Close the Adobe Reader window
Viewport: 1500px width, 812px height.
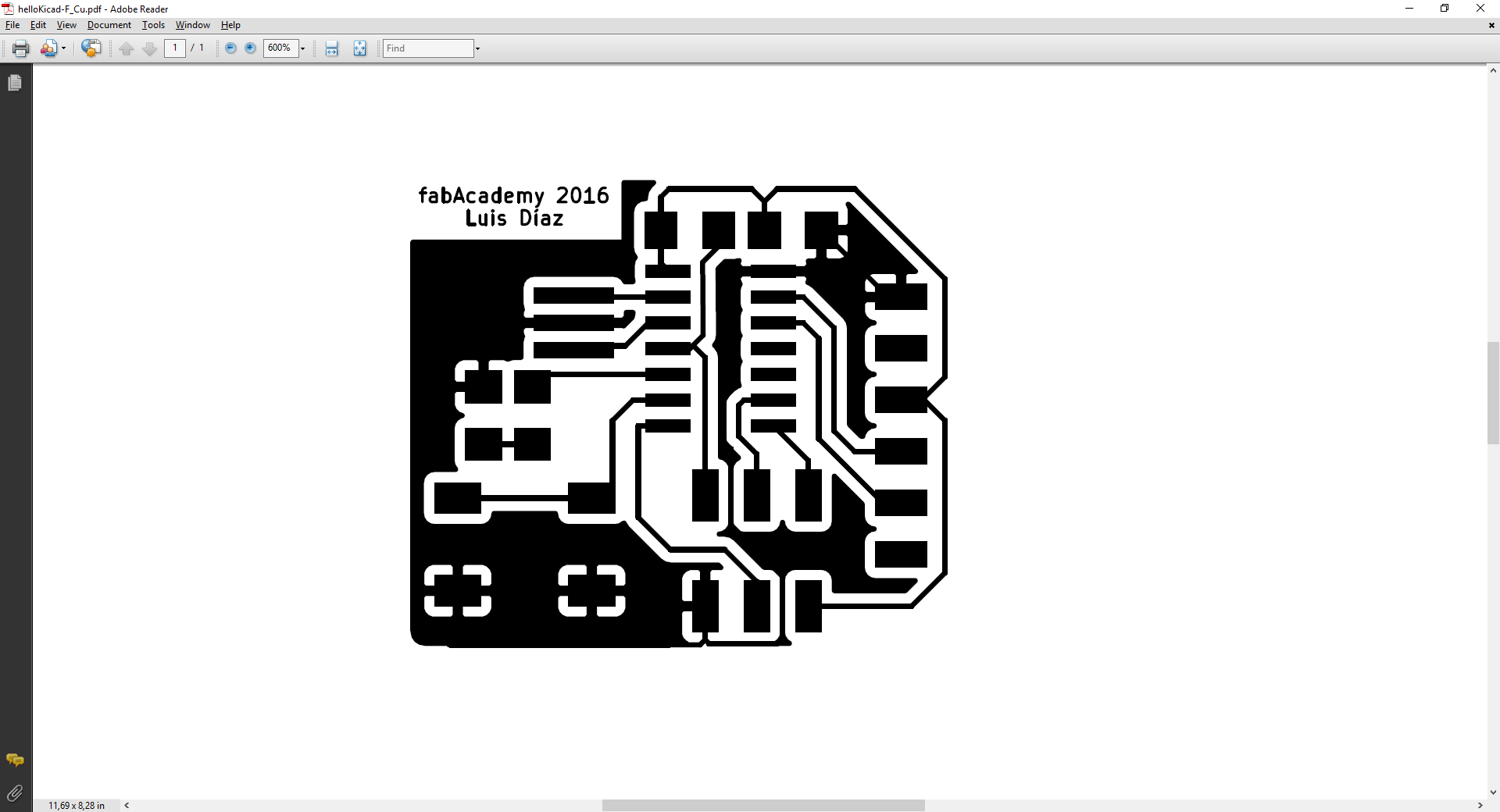(1480, 9)
